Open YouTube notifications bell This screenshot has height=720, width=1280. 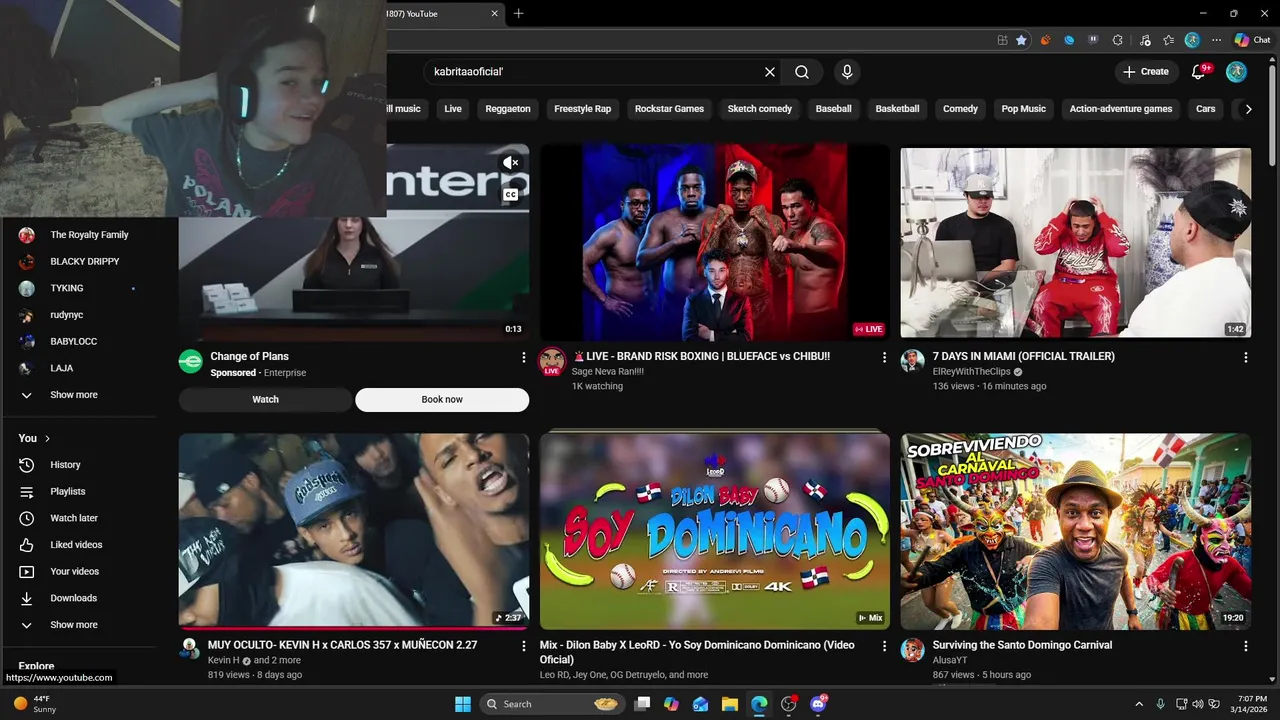[x=1199, y=72]
